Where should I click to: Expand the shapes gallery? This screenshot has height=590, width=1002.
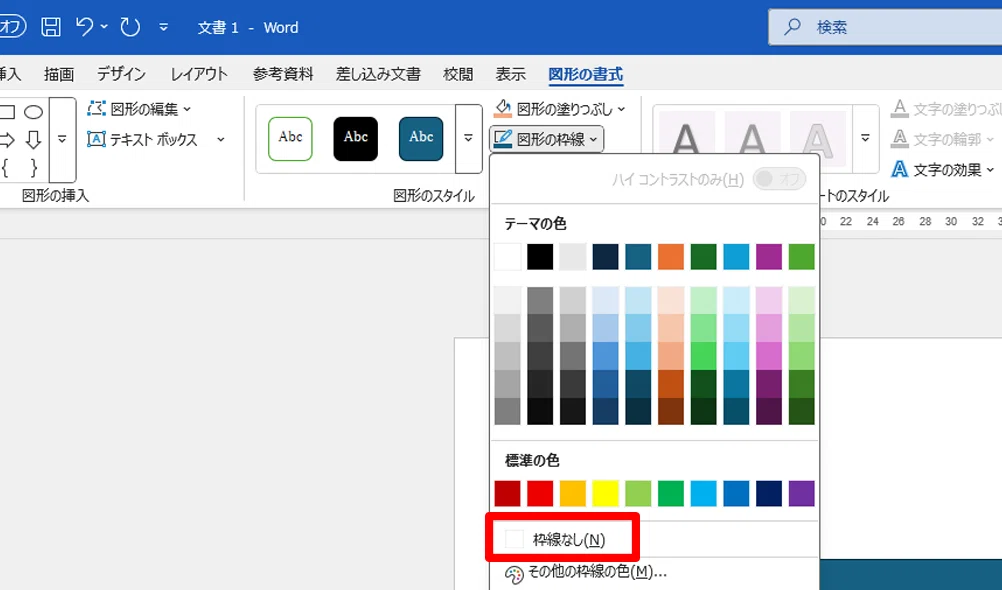click(62, 139)
